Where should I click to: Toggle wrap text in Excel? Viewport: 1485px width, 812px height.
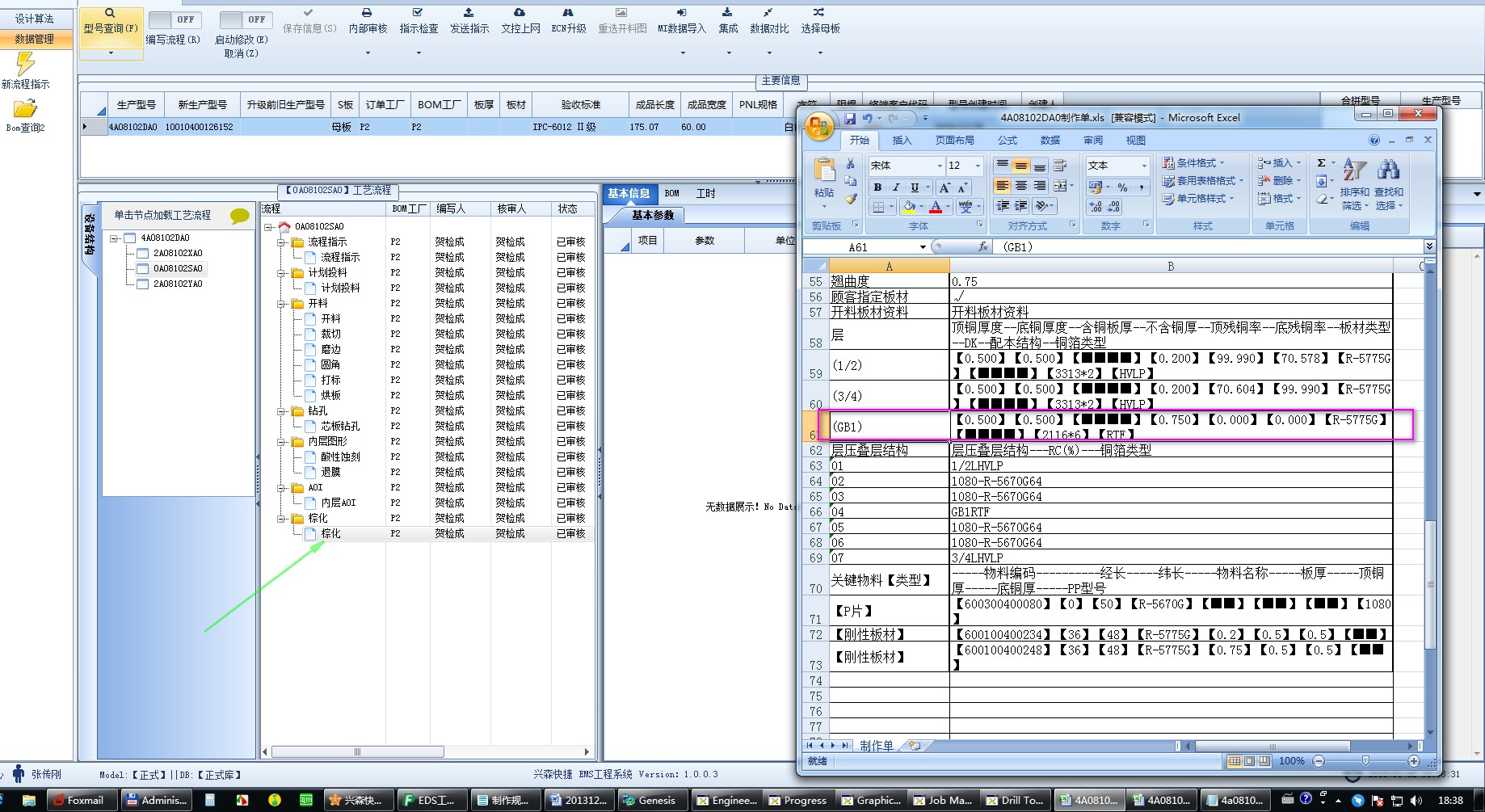click(x=1061, y=166)
